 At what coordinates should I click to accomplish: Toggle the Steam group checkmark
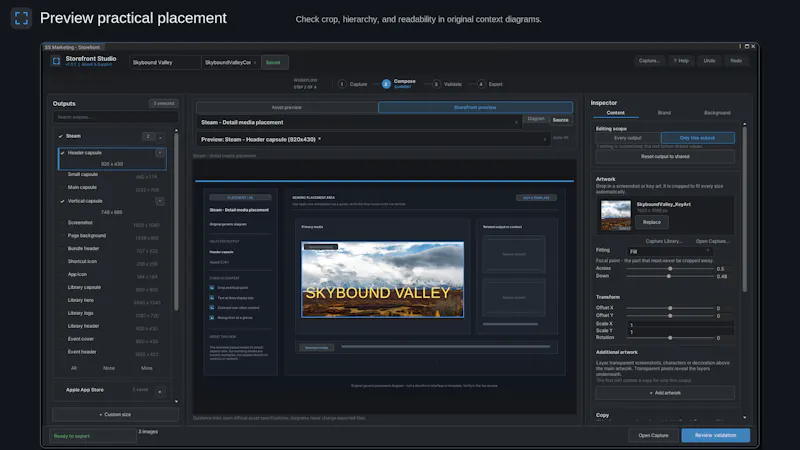[61, 136]
